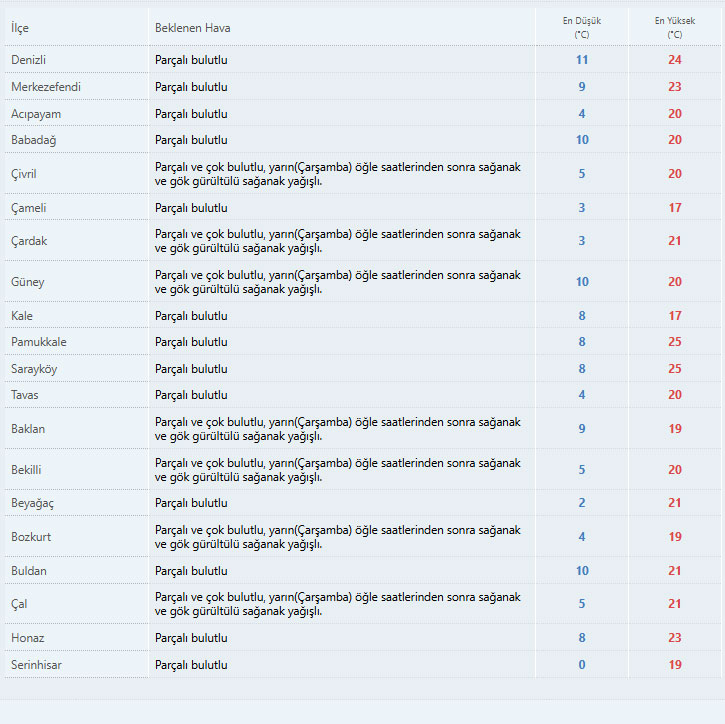
Task: Click the İlçe column header
Action: click(x=20, y=27)
